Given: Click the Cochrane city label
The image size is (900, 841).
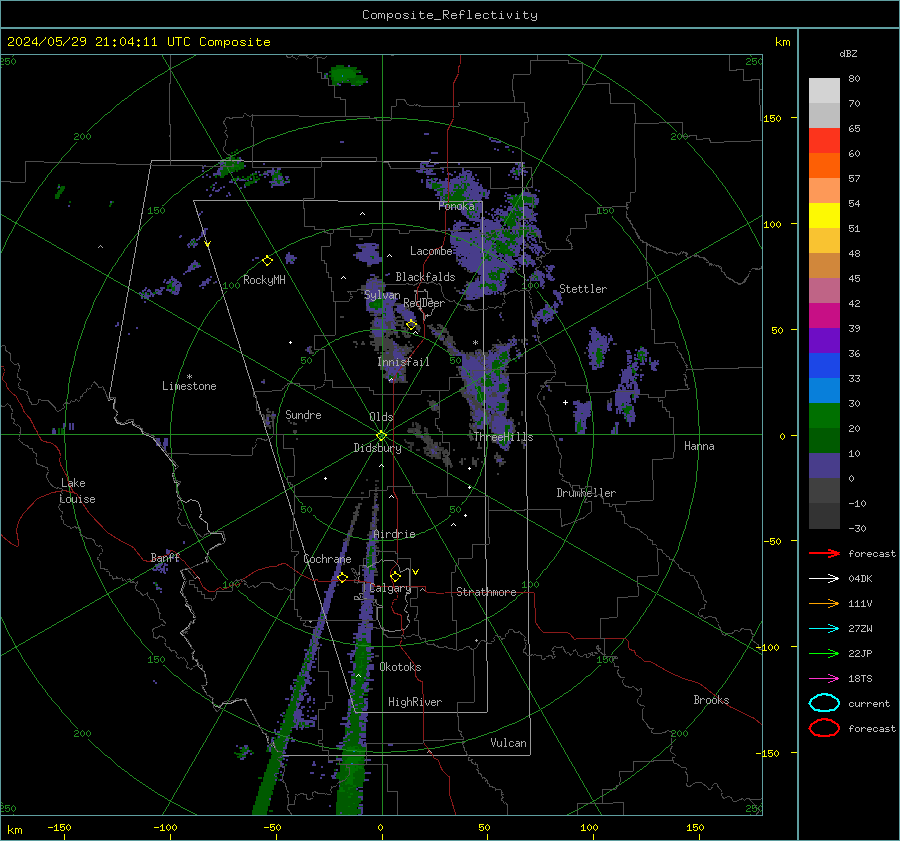Looking at the screenshot, I should pos(327,559).
